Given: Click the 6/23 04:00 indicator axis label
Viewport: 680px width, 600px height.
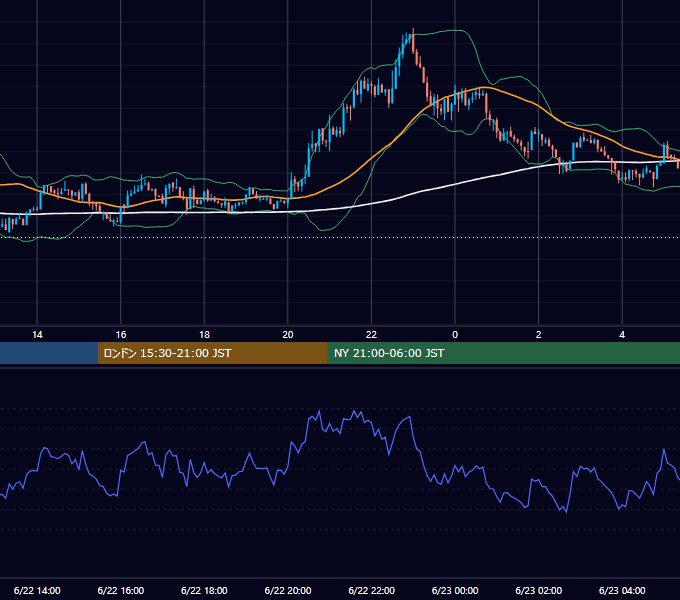Looking at the screenshot, I should (x=622, y=590).
